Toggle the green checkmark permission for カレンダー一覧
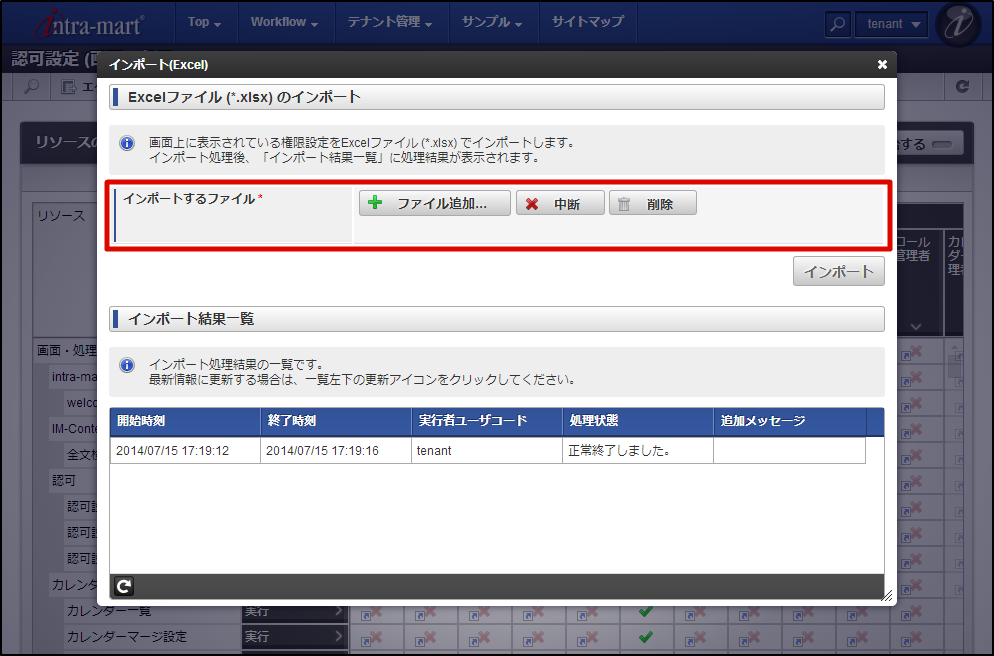 (647, 611)
